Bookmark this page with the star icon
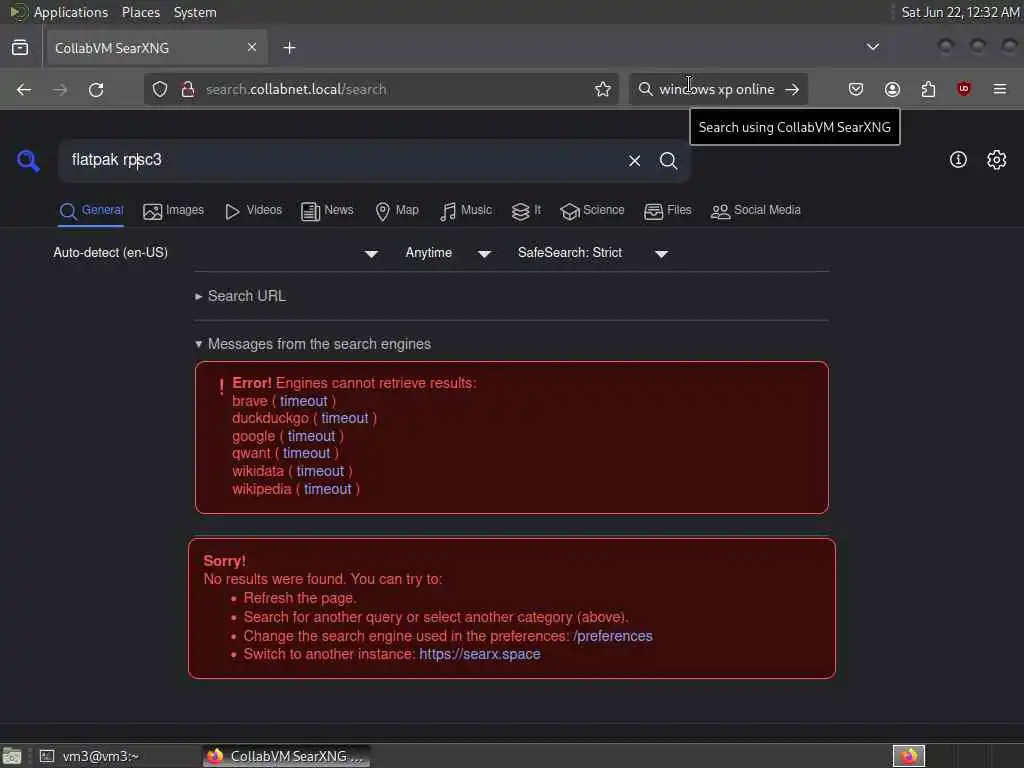The width and height of the screenshot is (1024, 768). [603, 89]
